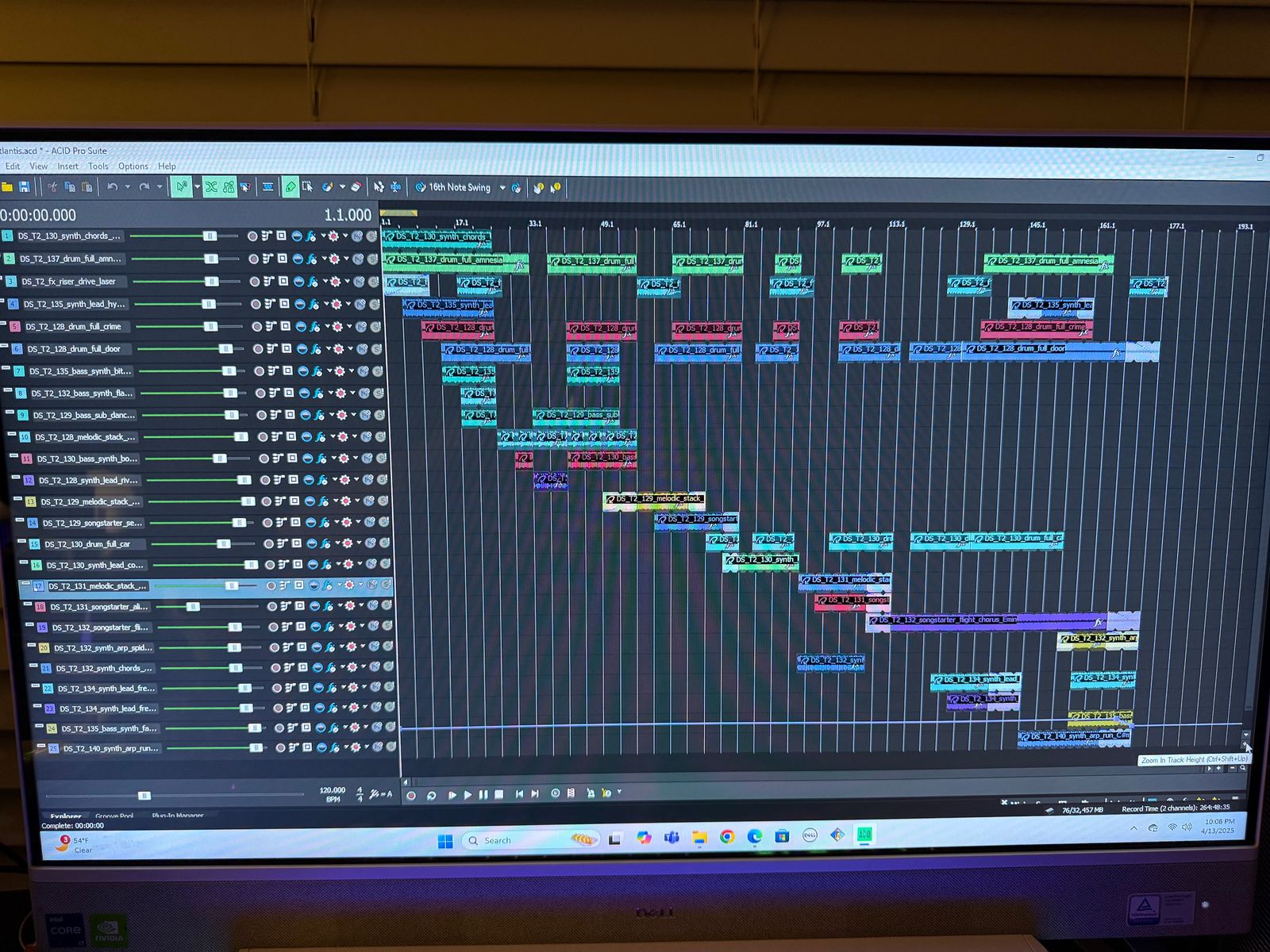Open the Insert menu
Image resolution: width=1270 pixels, height=952 pixels.
pos(67,167)
